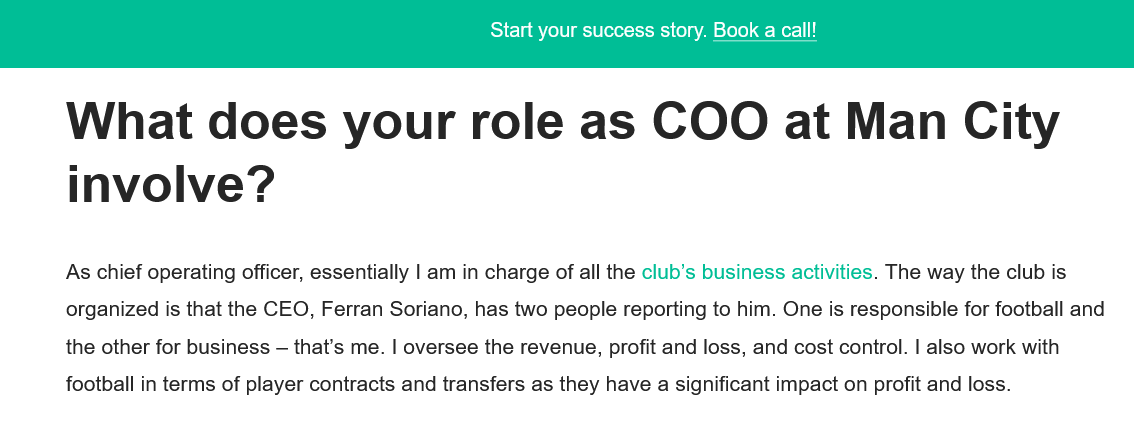Follow the 'club's business activities' link
Screen dimensions: 1134x448
click(x=756, y=272)
